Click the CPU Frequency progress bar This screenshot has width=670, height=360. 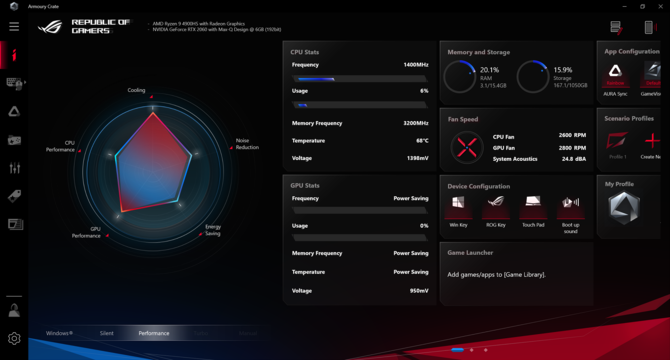359,79
